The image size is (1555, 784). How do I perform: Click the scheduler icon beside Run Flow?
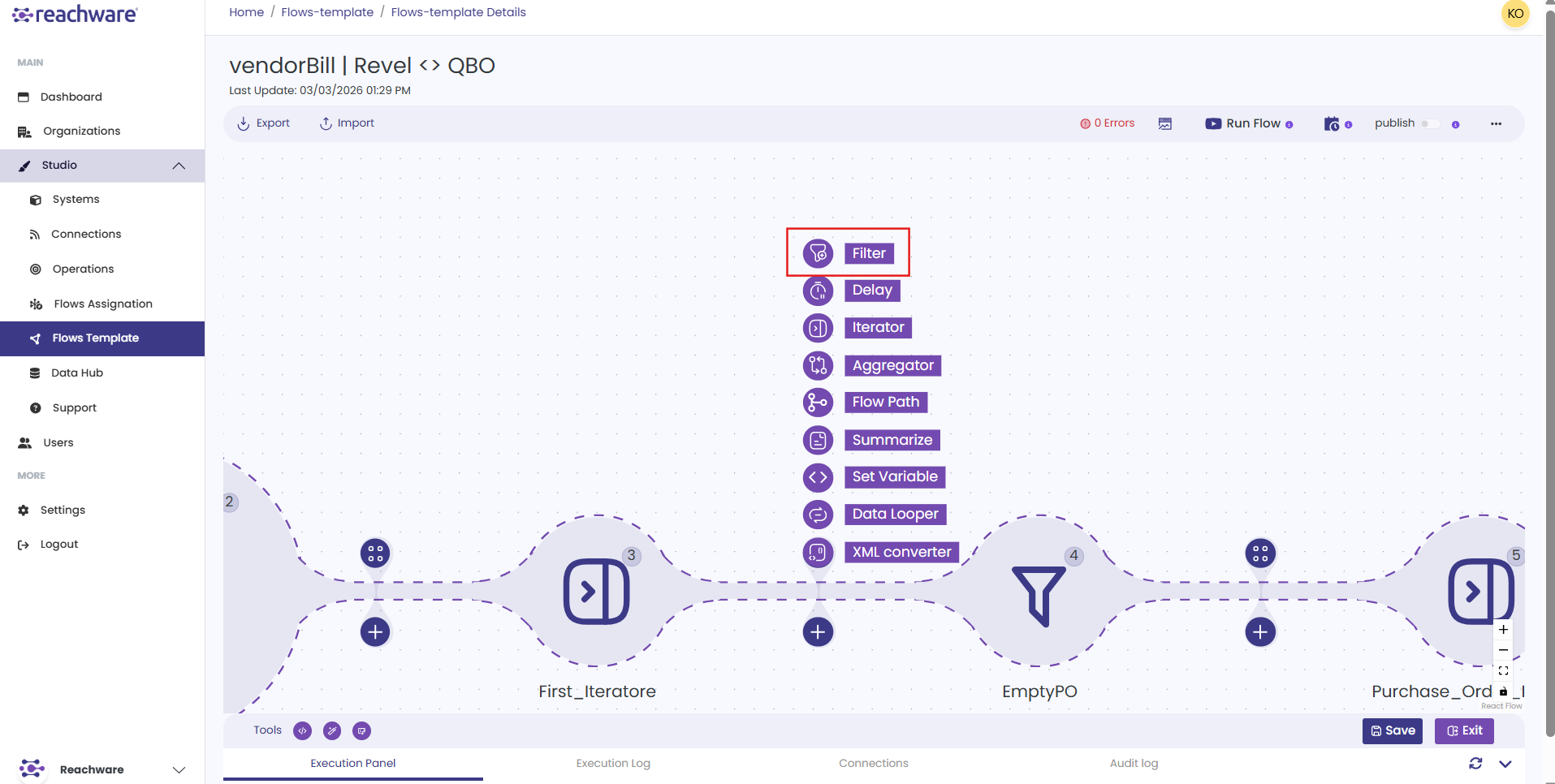[x=1332, y=123]
